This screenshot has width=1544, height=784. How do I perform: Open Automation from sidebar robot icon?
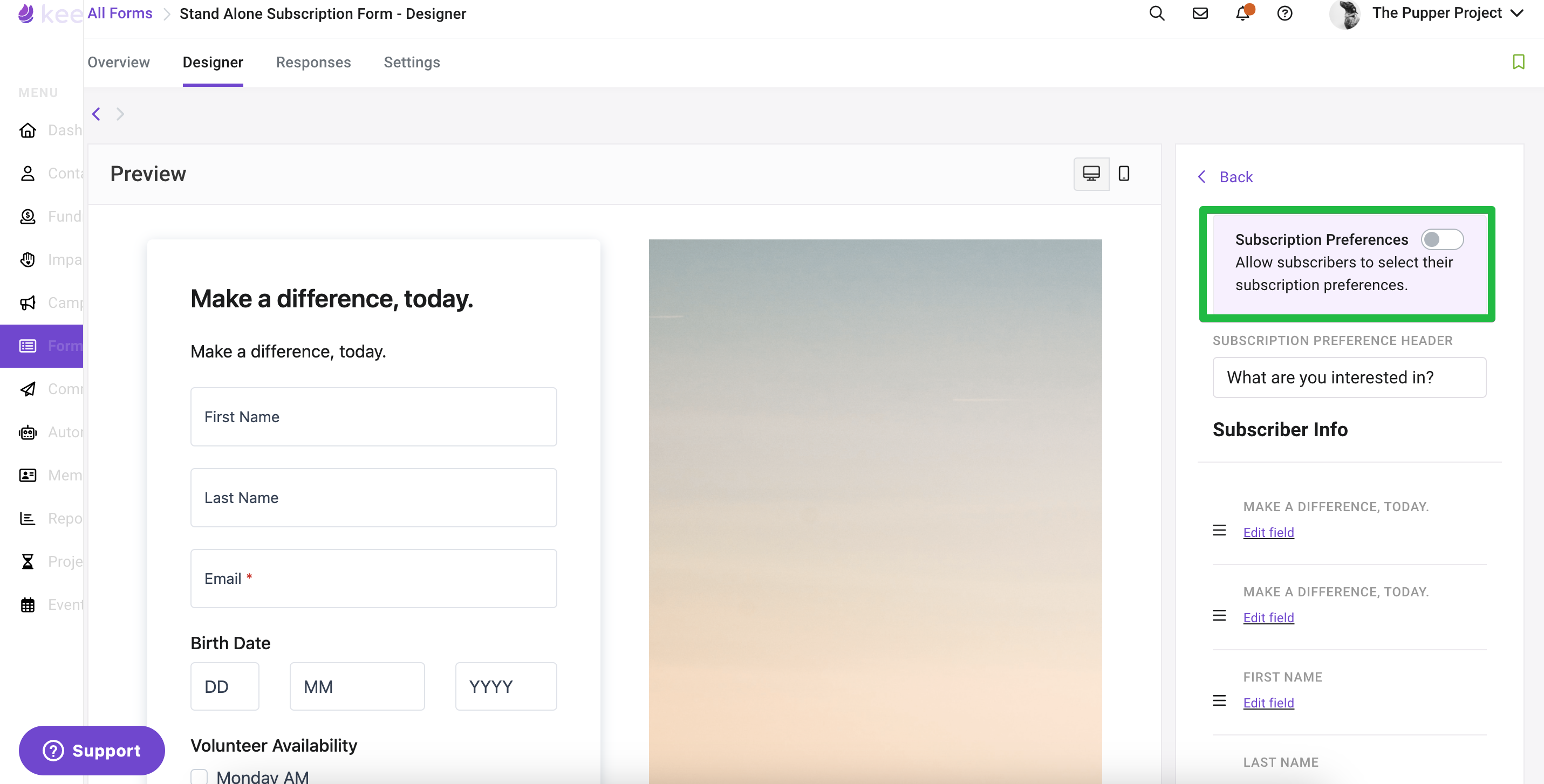(x=28, y=432)
